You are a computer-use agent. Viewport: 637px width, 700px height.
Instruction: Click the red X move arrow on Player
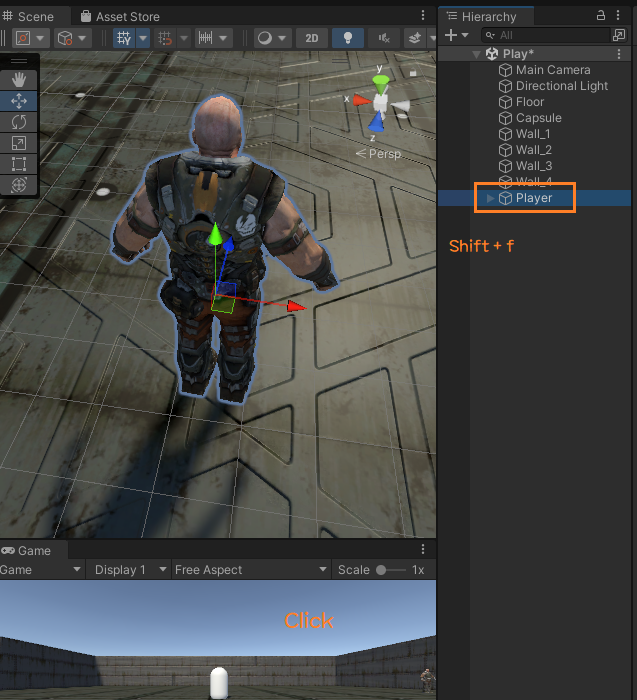tap(296, 306)
